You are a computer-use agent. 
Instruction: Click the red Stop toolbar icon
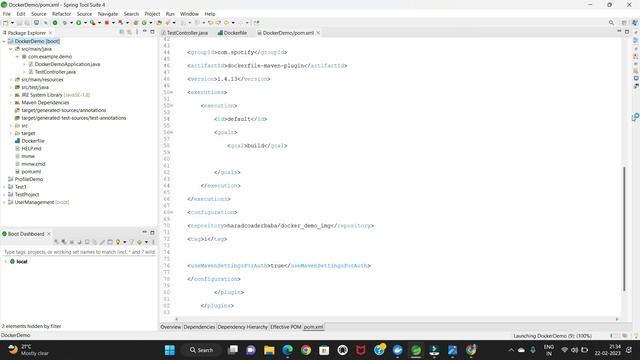[x=107, y=23]
